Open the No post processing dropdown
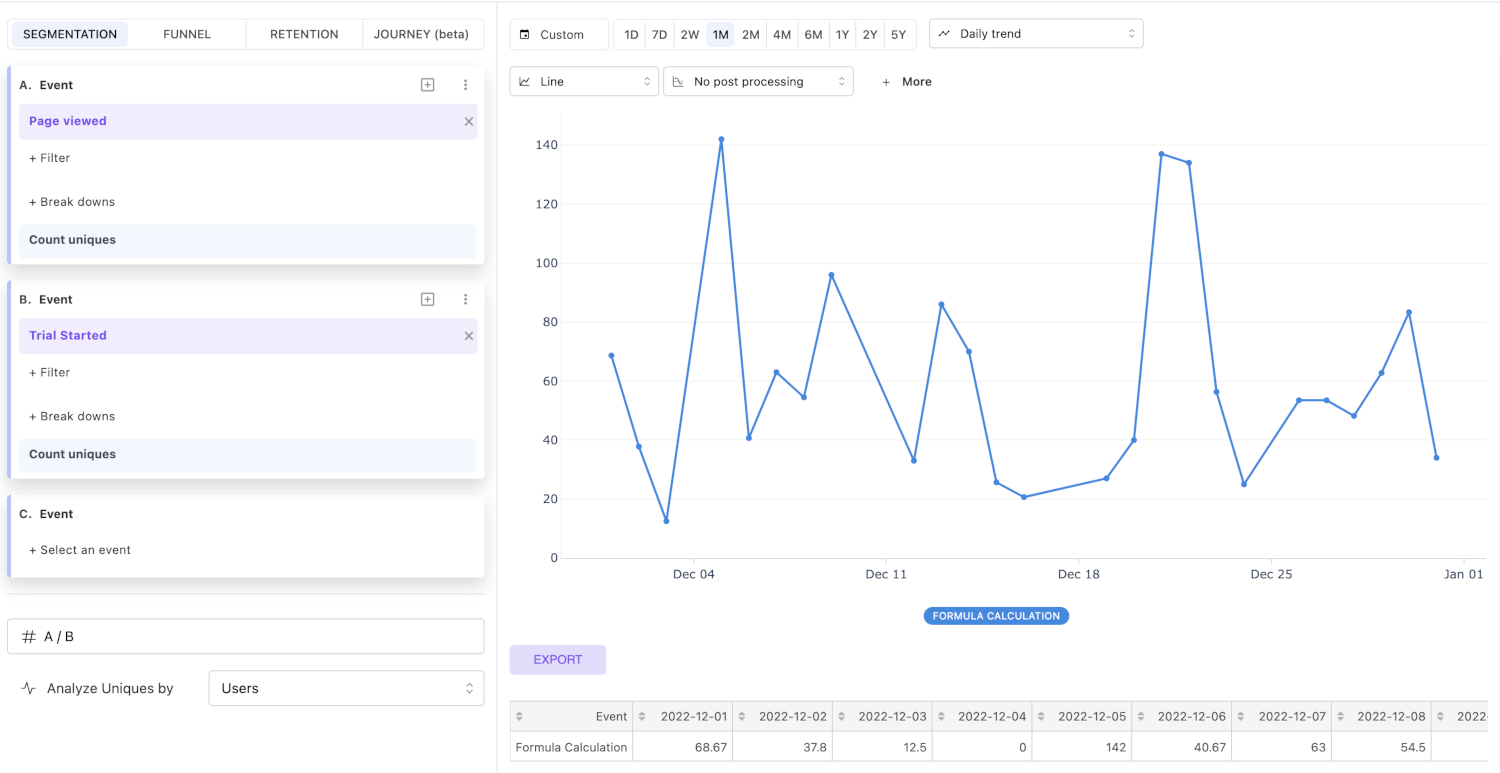Image resolution: width=1500 pixels, height=773 pixels. click(758, 82)
